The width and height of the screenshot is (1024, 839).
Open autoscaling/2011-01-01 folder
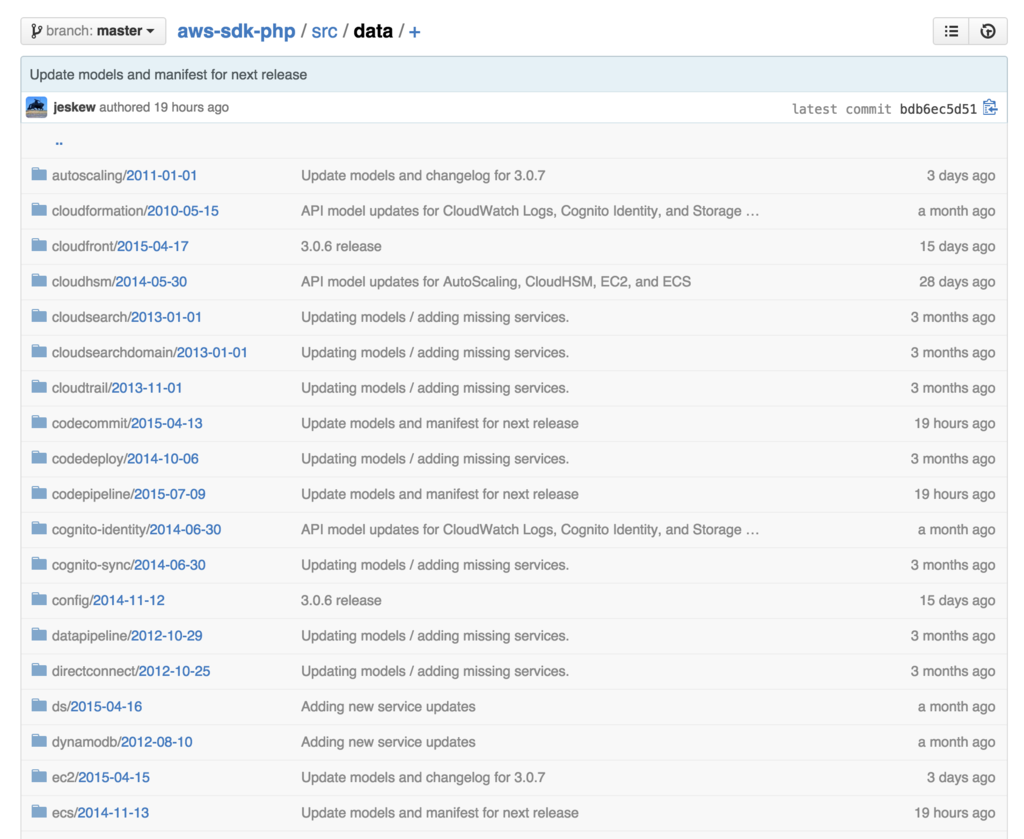pos(124,176)
